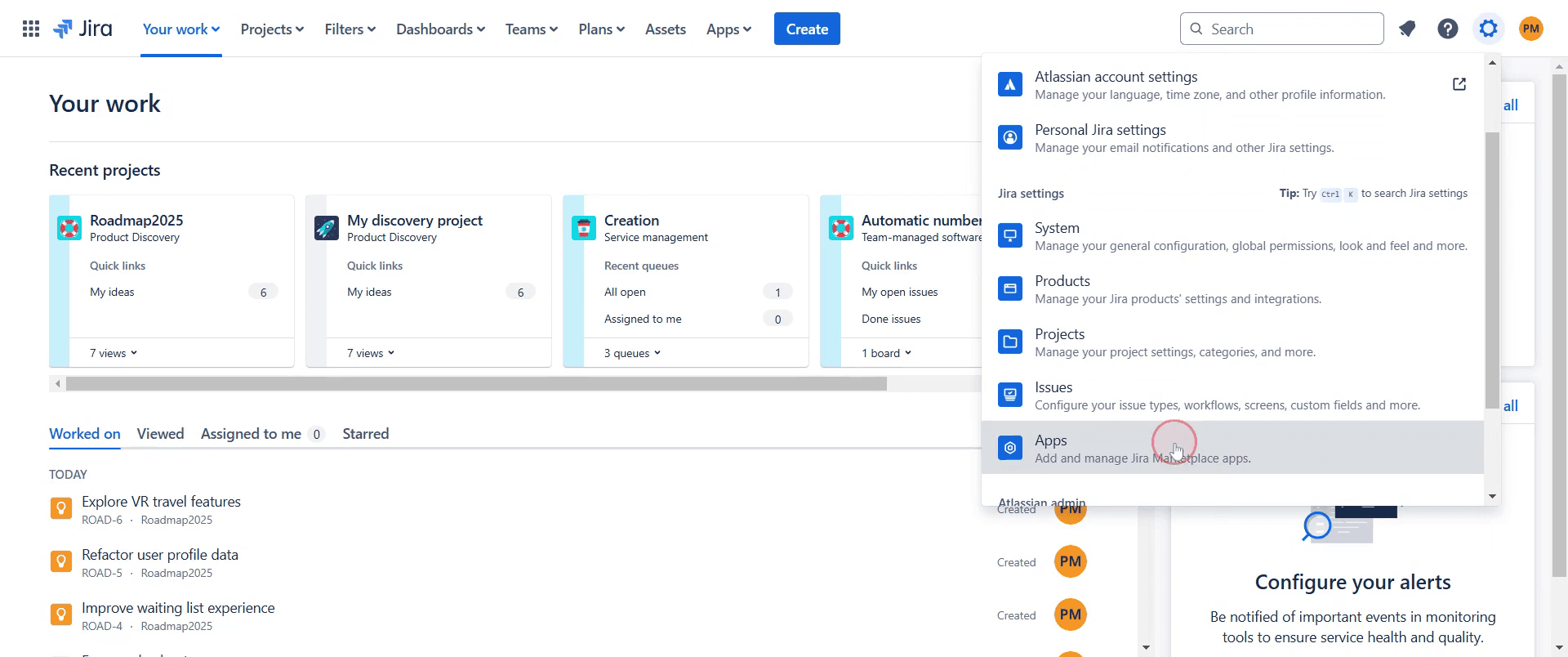Switch to the Starred tab
The width and height of the screenshot is (1568, 657).
click(366, 434)
